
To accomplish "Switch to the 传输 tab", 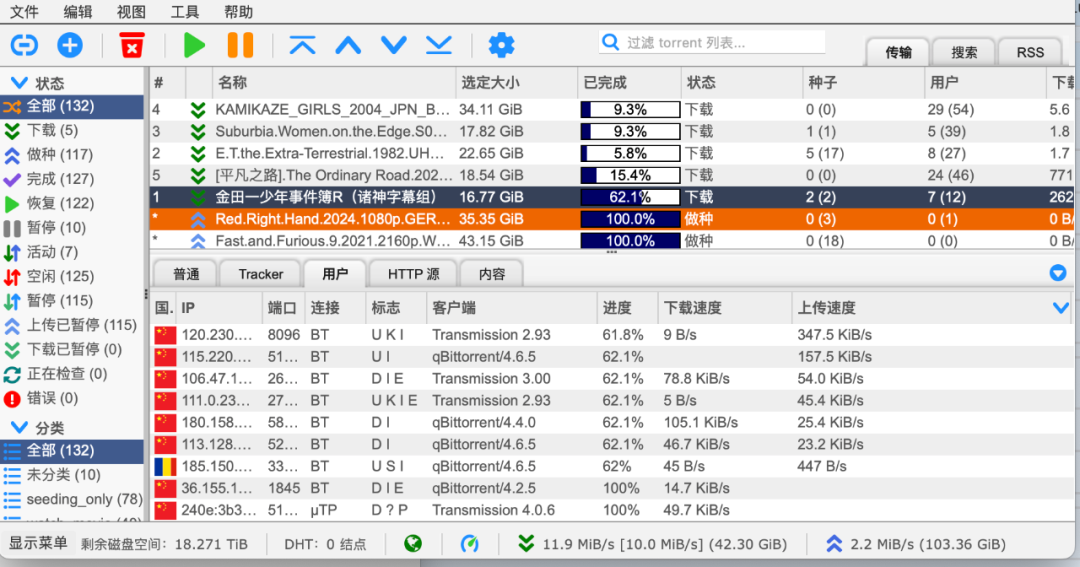I will 898,53.
